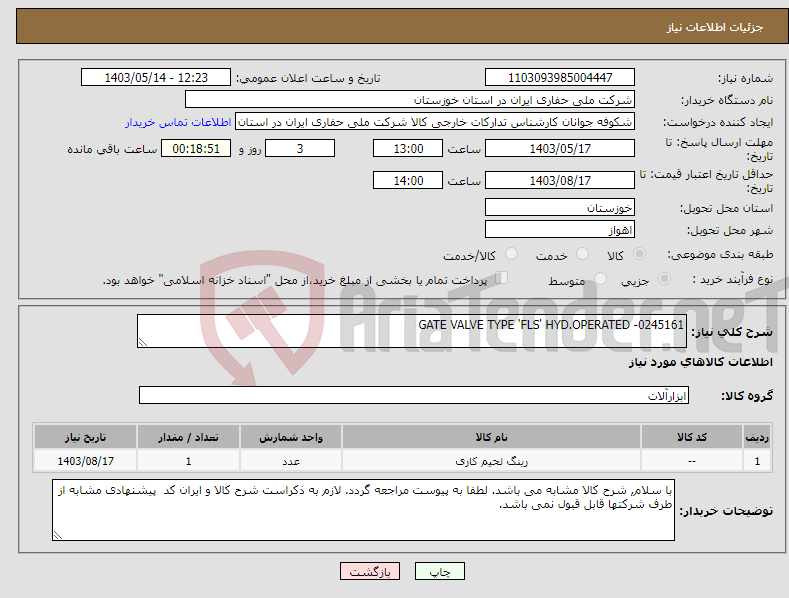Click the resize handle of description textarea
Image resolution: width=789 pixels, height=598 pixels.
(x=142, y=342)
